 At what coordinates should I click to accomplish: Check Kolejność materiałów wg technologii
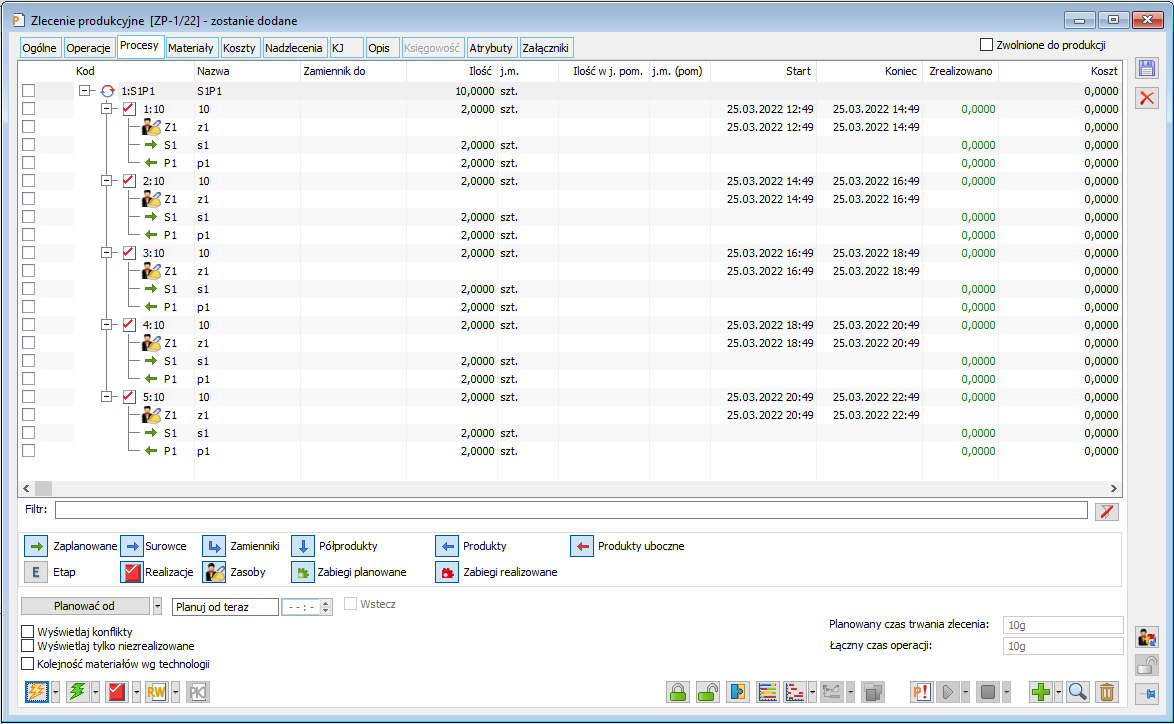point(28,663)
